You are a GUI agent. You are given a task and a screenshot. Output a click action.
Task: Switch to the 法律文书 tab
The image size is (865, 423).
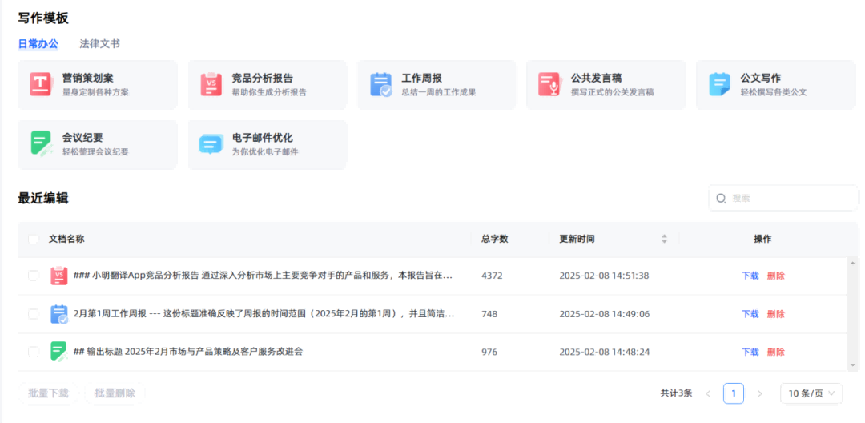coord(99,44)
